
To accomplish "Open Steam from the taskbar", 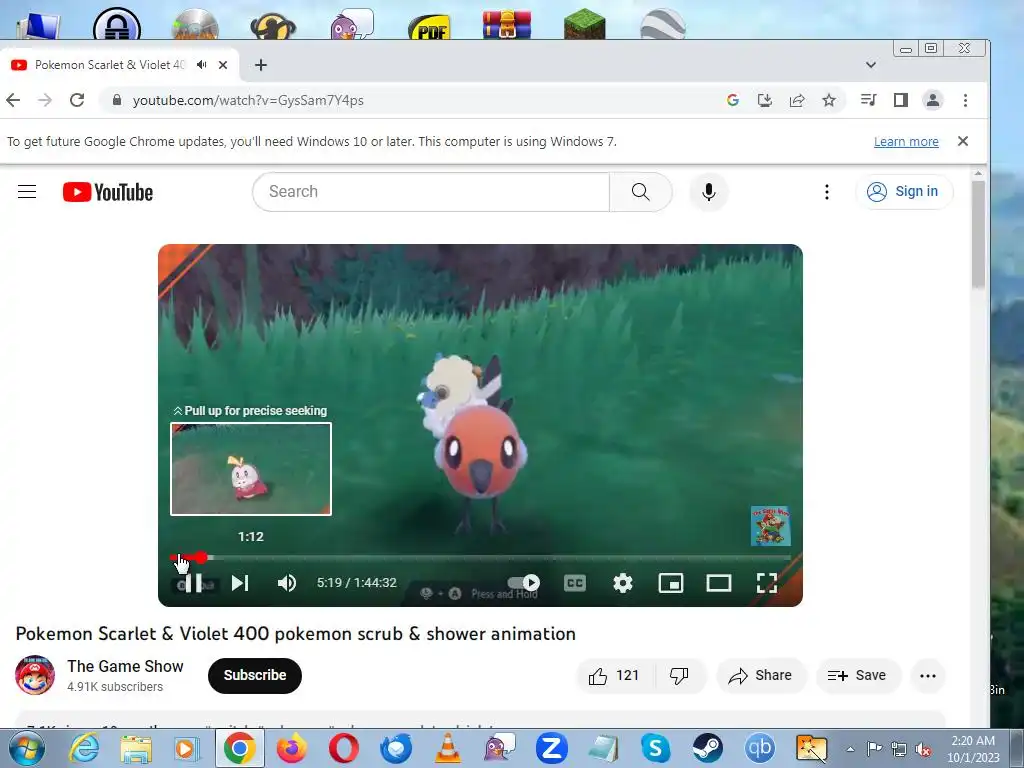I will (707, 748).
